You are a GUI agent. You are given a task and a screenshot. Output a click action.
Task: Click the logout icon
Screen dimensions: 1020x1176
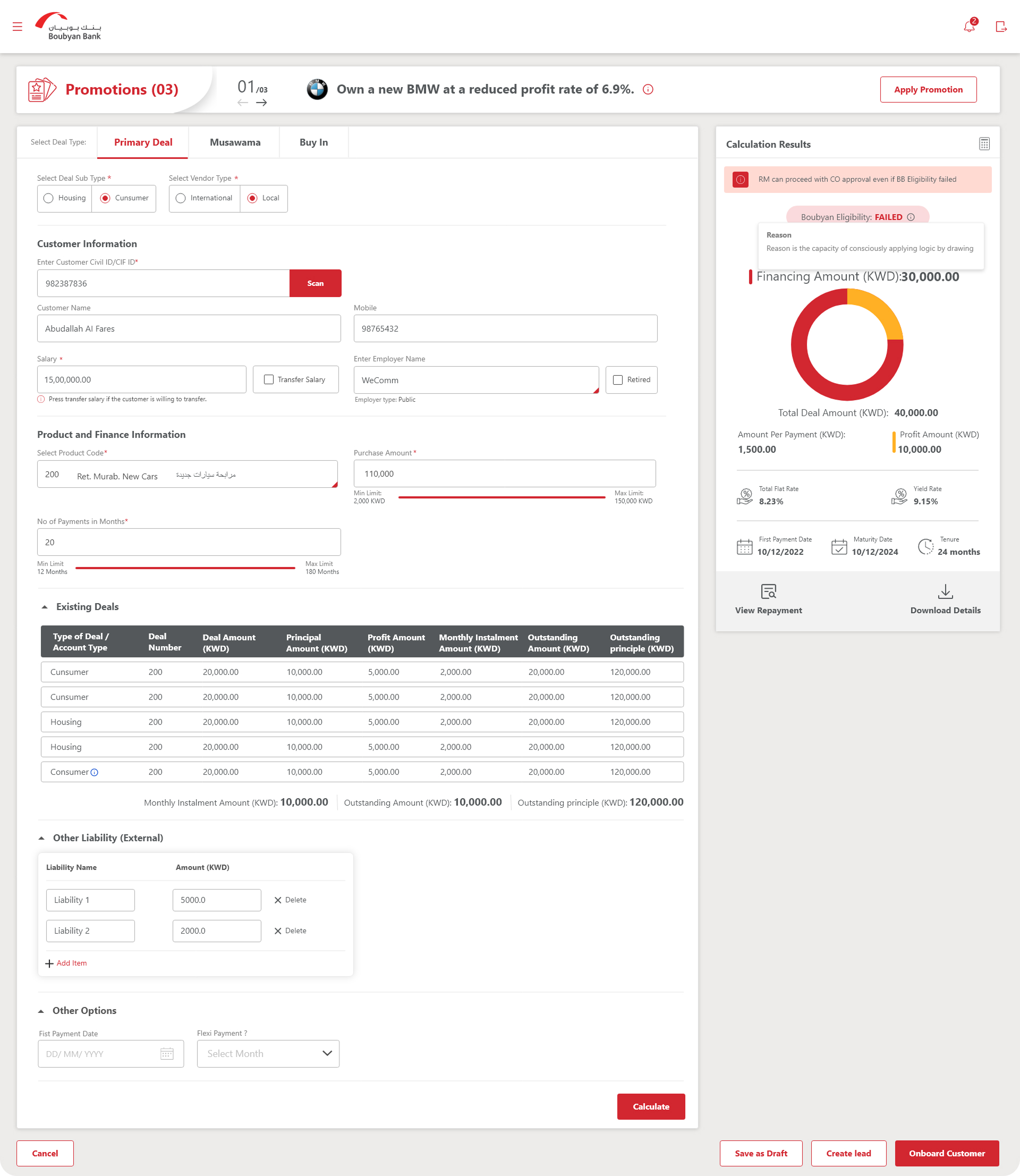coord(1001,26)
